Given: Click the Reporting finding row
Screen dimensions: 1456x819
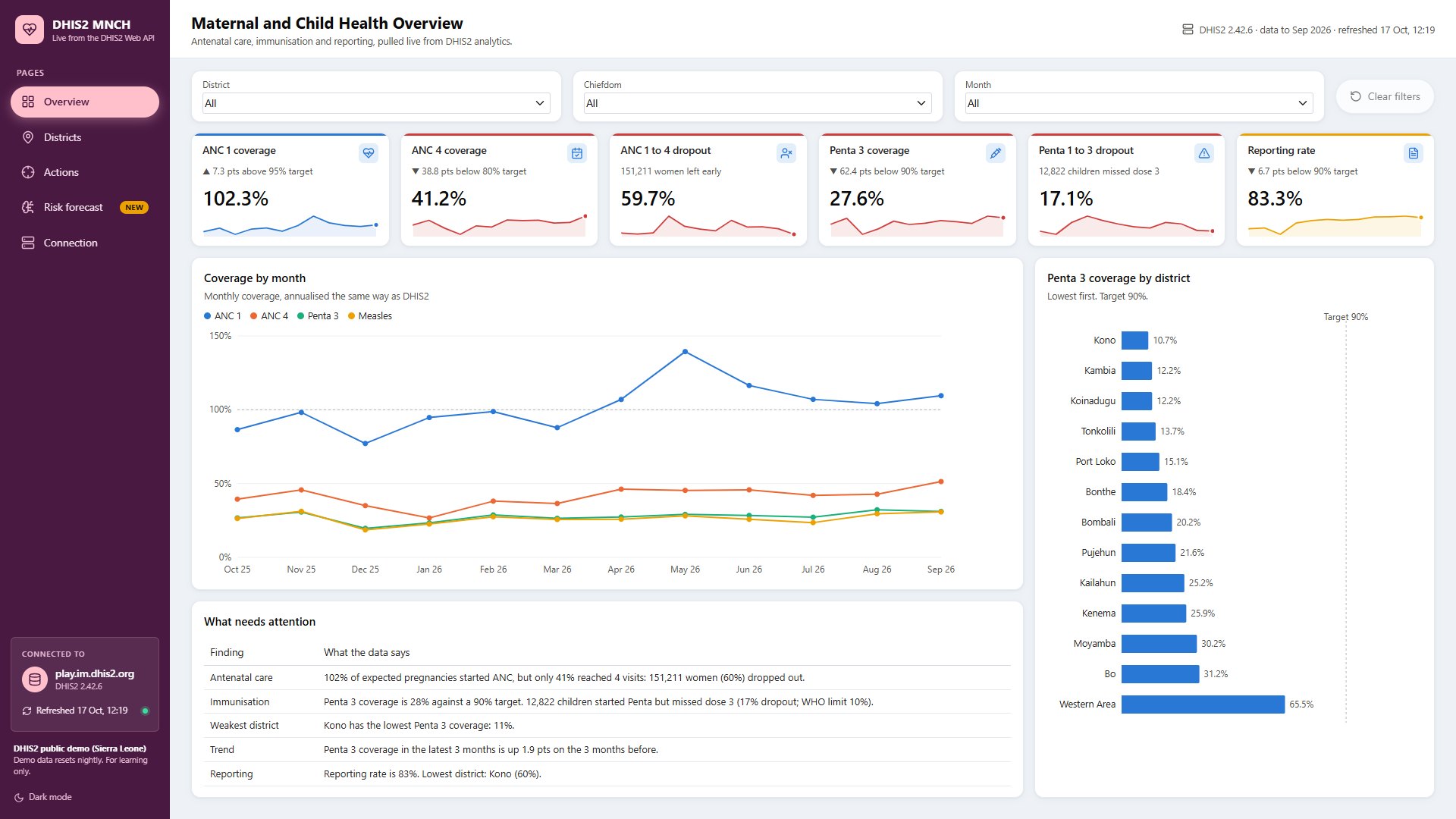Looking at the screenshot, I should 607,774.
